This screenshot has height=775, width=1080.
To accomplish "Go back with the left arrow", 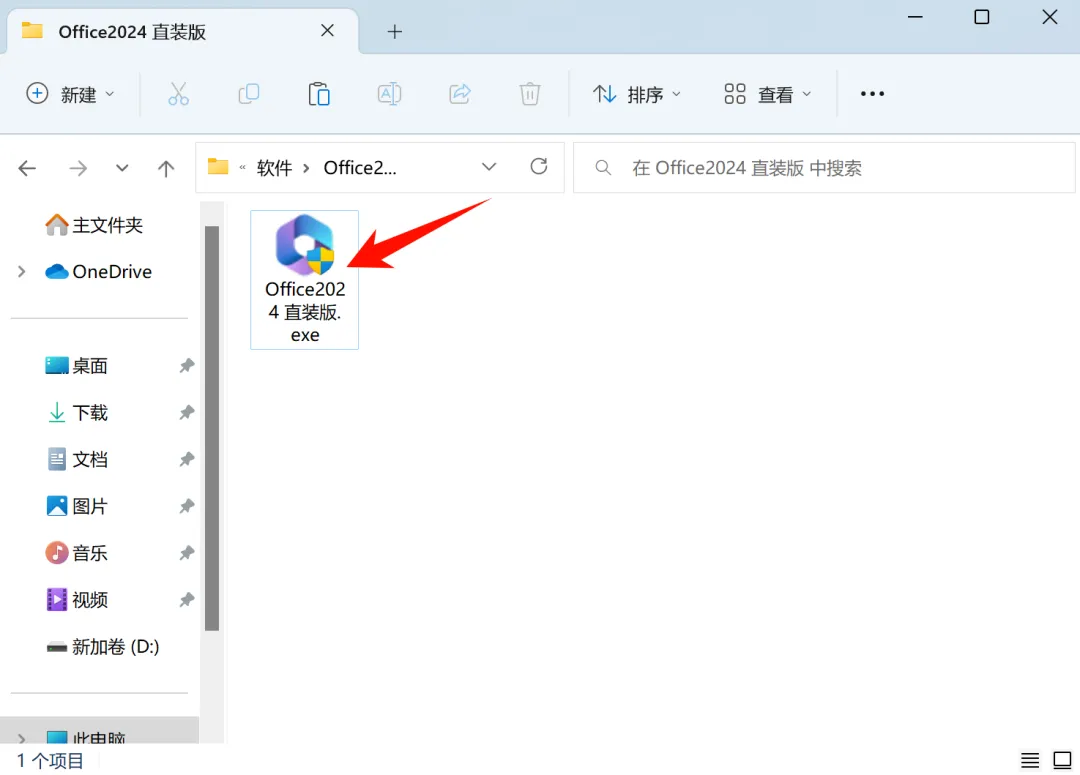I will [x=27, y=168].
